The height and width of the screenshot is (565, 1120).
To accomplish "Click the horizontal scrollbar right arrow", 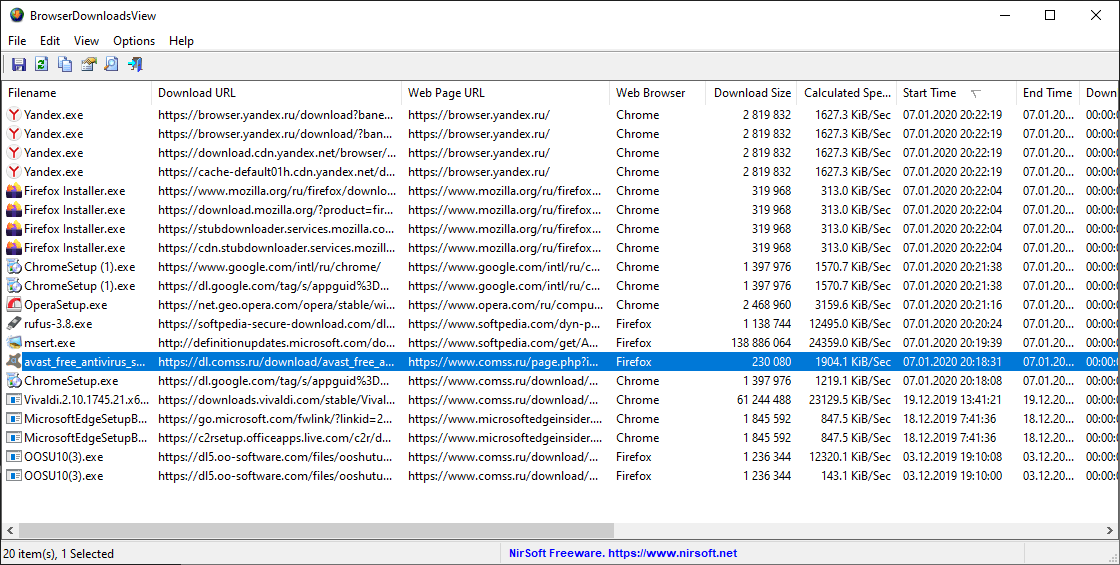I will click(1110, 531).
